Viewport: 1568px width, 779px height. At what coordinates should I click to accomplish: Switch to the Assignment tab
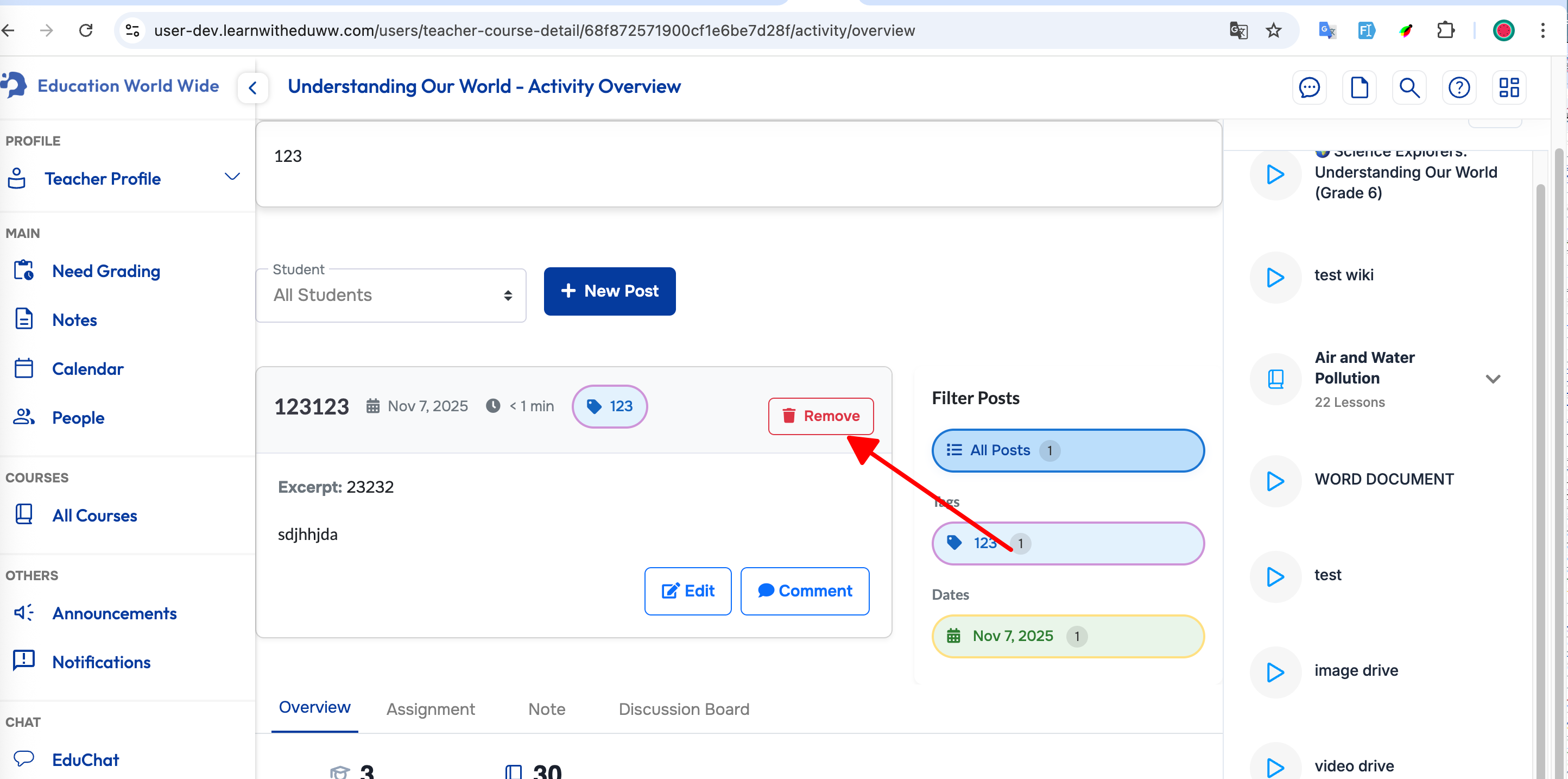[x=431, y=709]
